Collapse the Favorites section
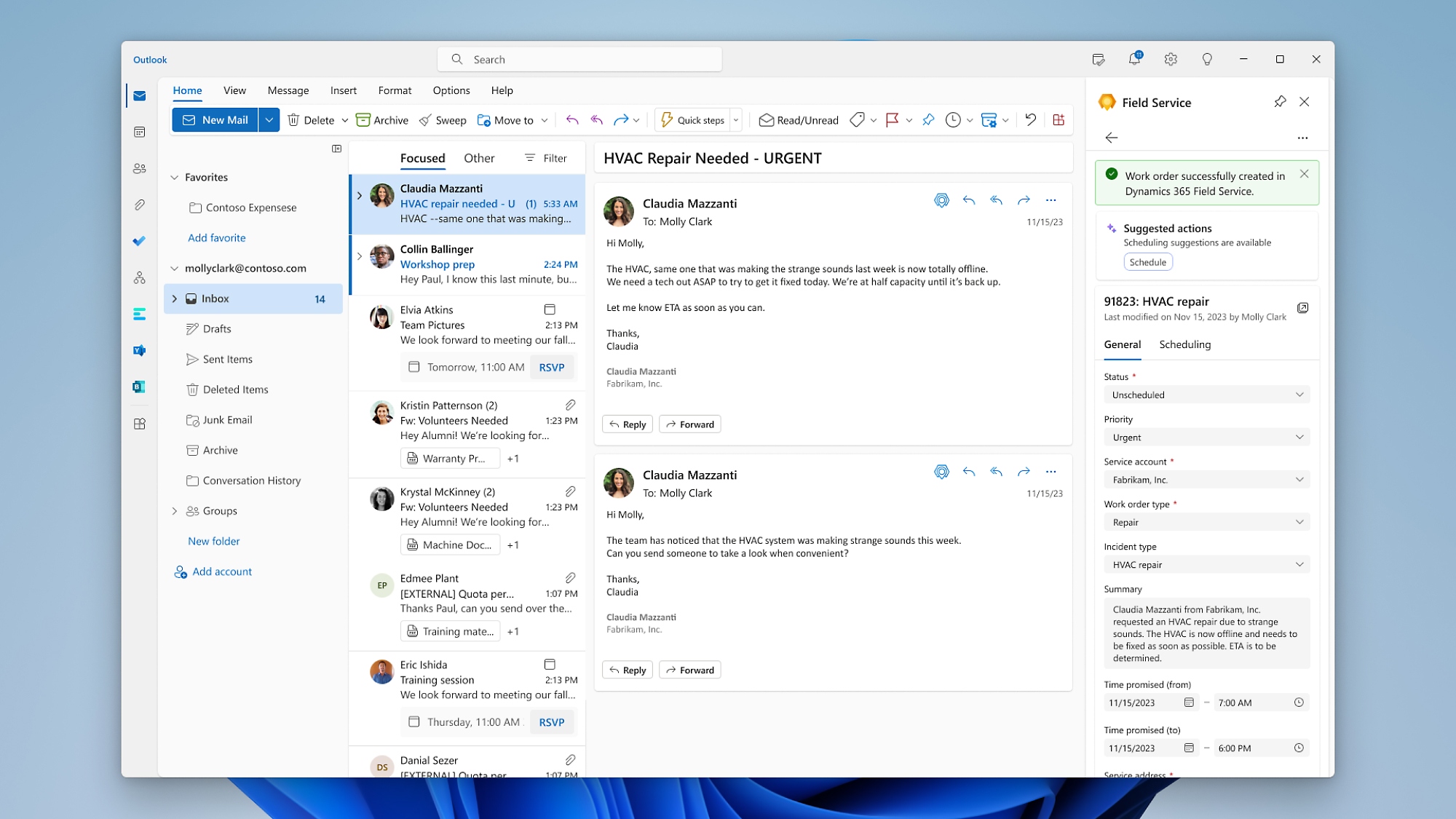Viewport: 1456px width, 819px height. [174, 177]
